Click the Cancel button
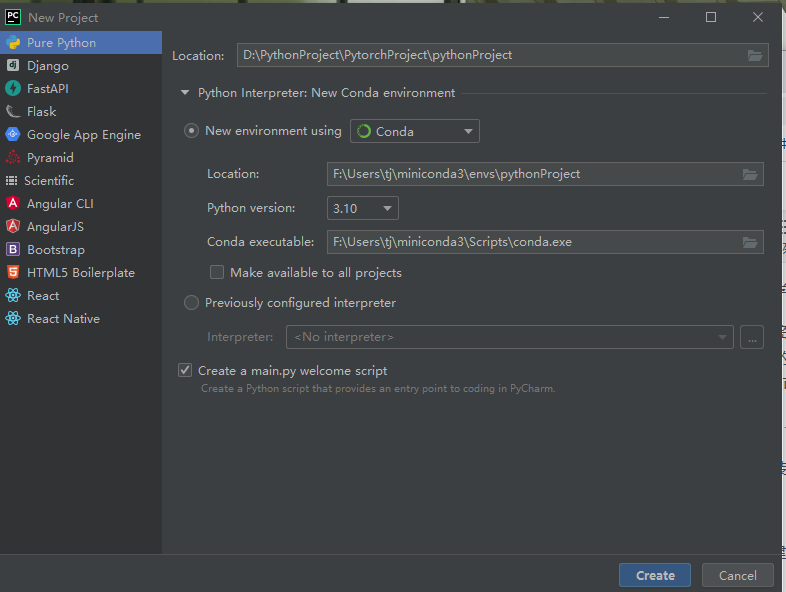The image size is (786, 592). 737,575
